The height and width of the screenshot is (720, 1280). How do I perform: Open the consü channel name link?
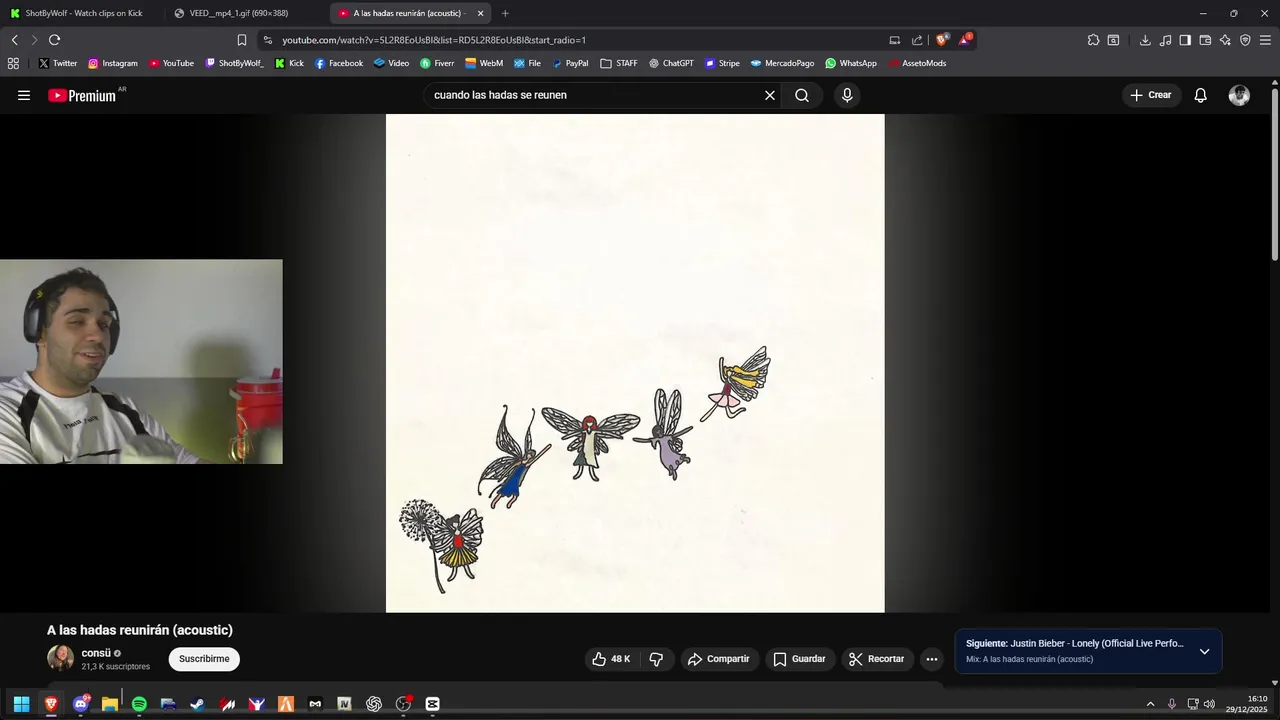pos(96,653)
